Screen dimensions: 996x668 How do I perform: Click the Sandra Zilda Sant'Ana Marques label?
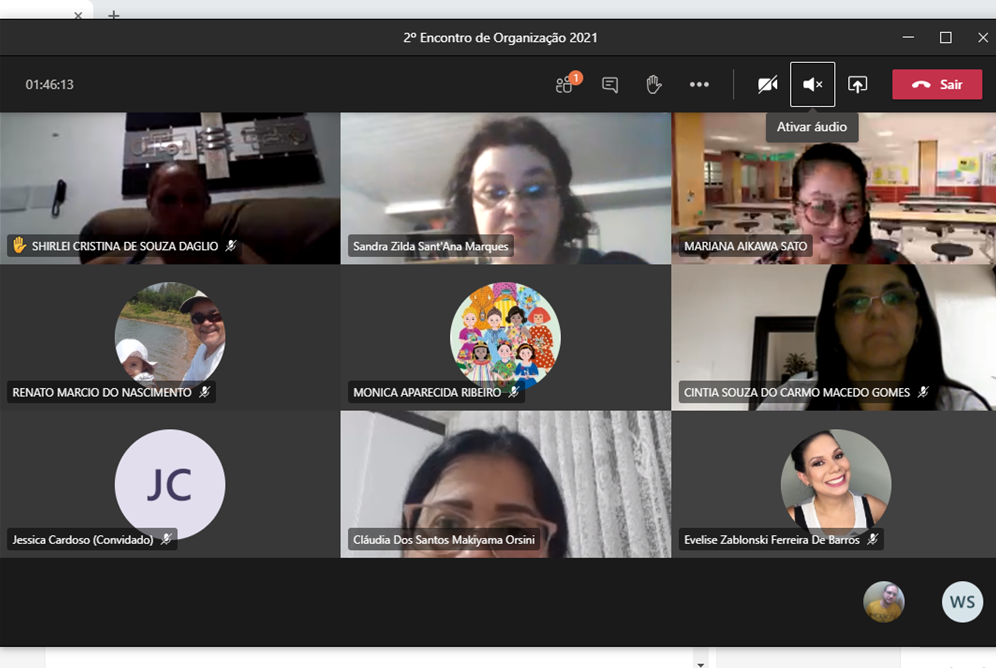431,246
